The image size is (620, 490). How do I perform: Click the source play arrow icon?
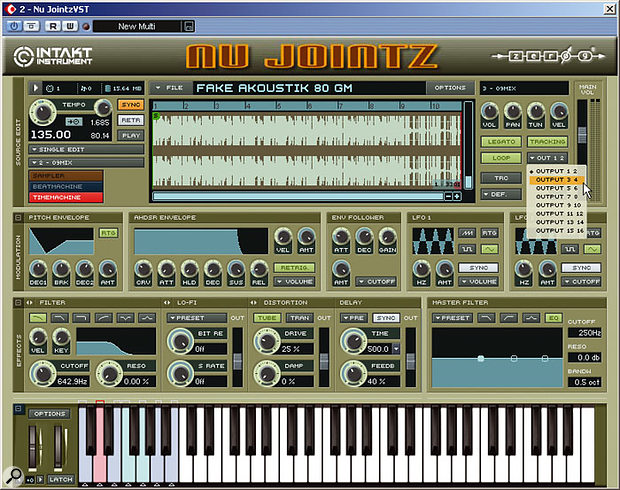coord(35,88)
